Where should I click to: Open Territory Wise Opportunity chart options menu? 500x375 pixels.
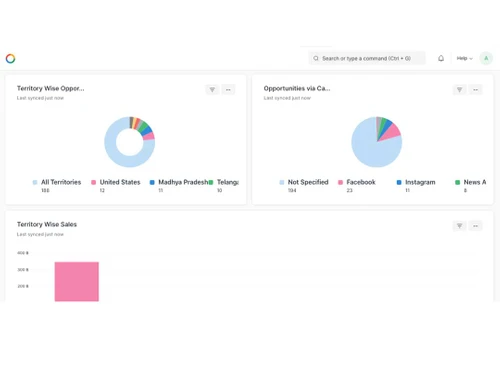coord(228,90)
